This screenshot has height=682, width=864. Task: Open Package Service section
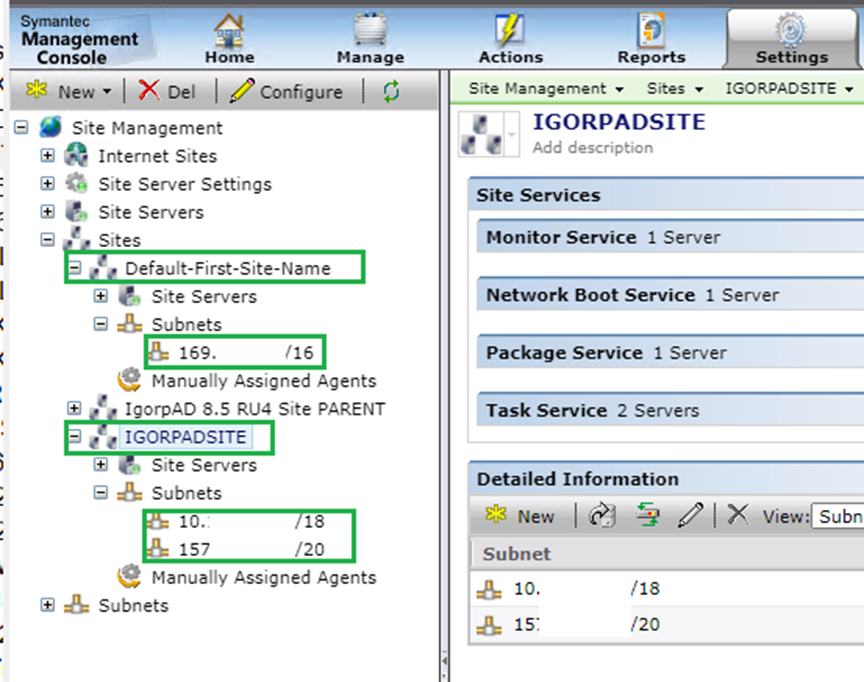[670, 353]
